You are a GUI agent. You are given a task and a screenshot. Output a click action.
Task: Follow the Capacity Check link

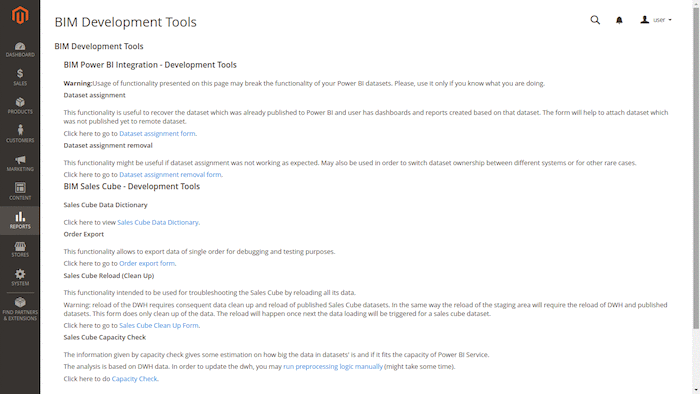click(x=134, y=378)
